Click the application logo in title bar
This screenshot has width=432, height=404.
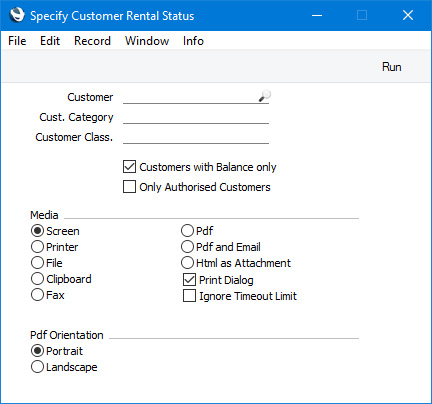[x=17, y=15]
